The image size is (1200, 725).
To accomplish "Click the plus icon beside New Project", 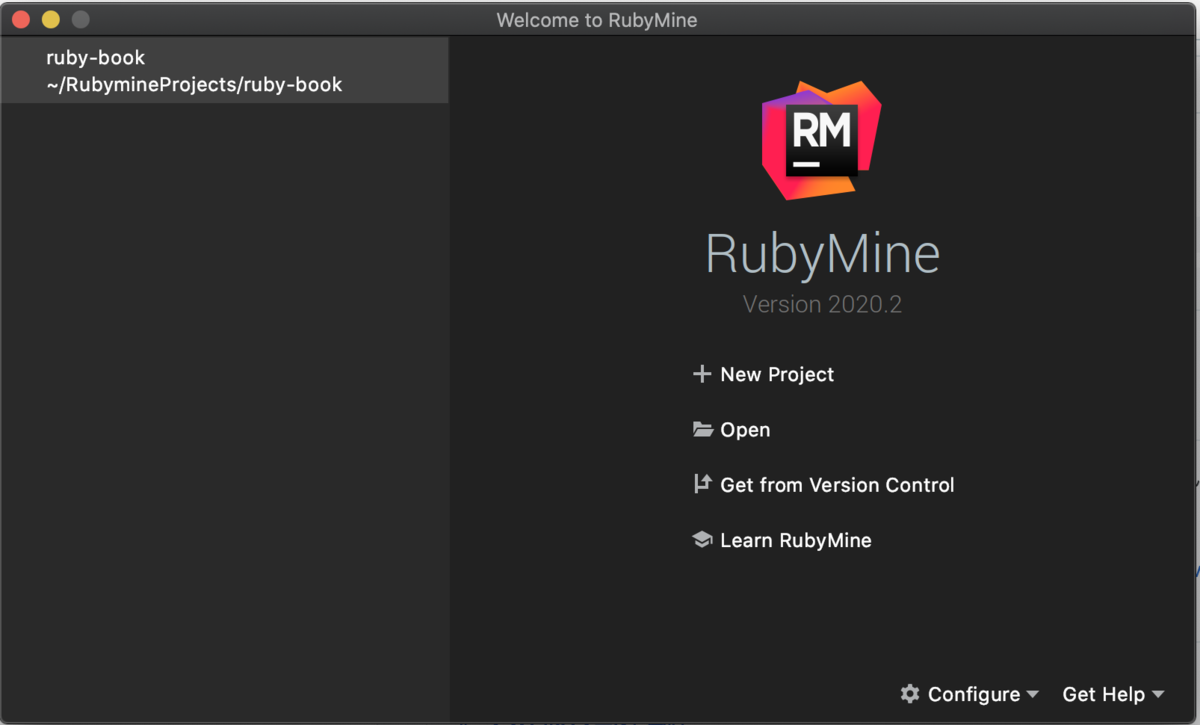I will pyautogui.click(x=702, y=374).
